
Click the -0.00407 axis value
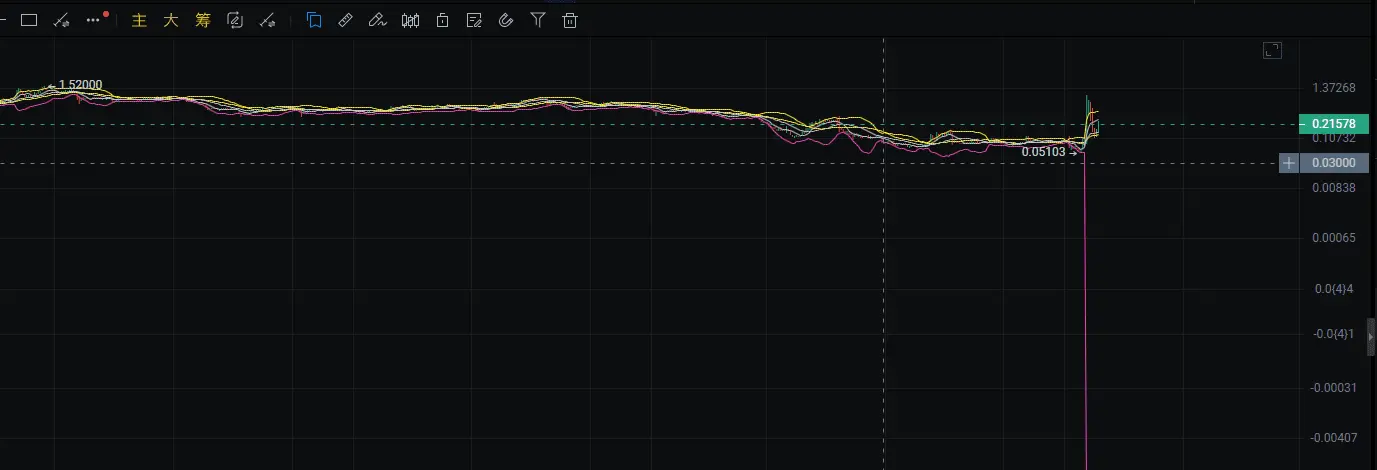(x=1333, y=438)
